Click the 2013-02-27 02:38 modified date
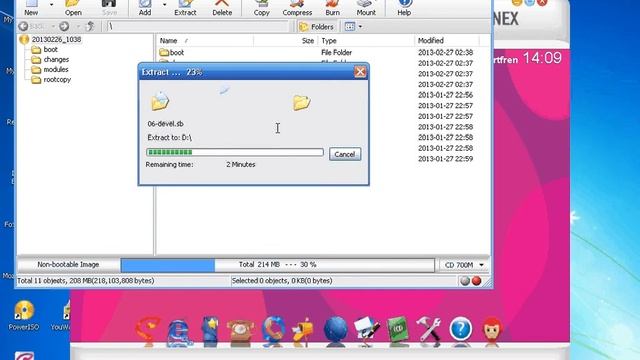Viewport: 640px width, 360px height. coord(445,53)
